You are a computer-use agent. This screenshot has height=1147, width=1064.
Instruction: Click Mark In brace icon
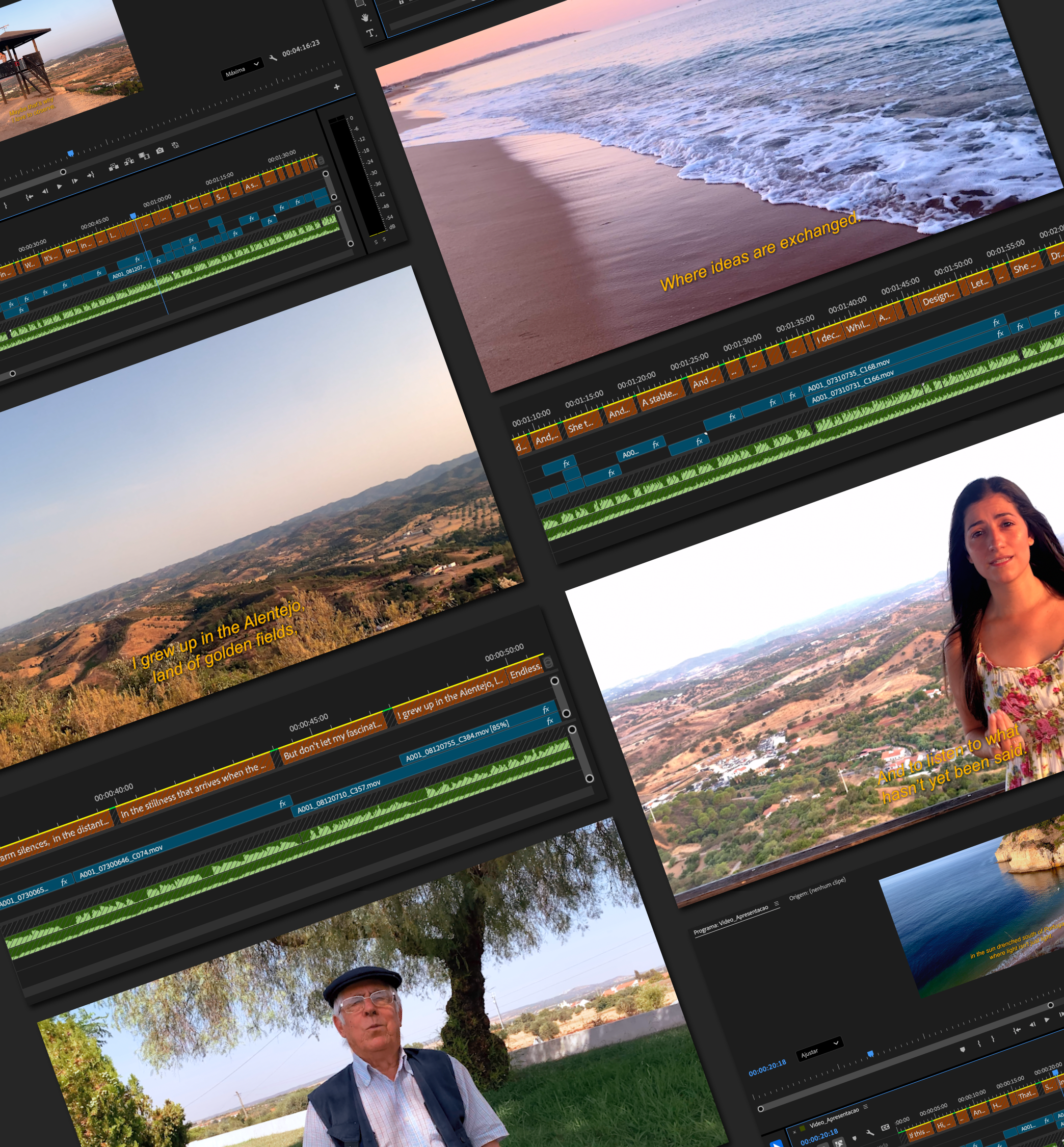pos(979,1044)
